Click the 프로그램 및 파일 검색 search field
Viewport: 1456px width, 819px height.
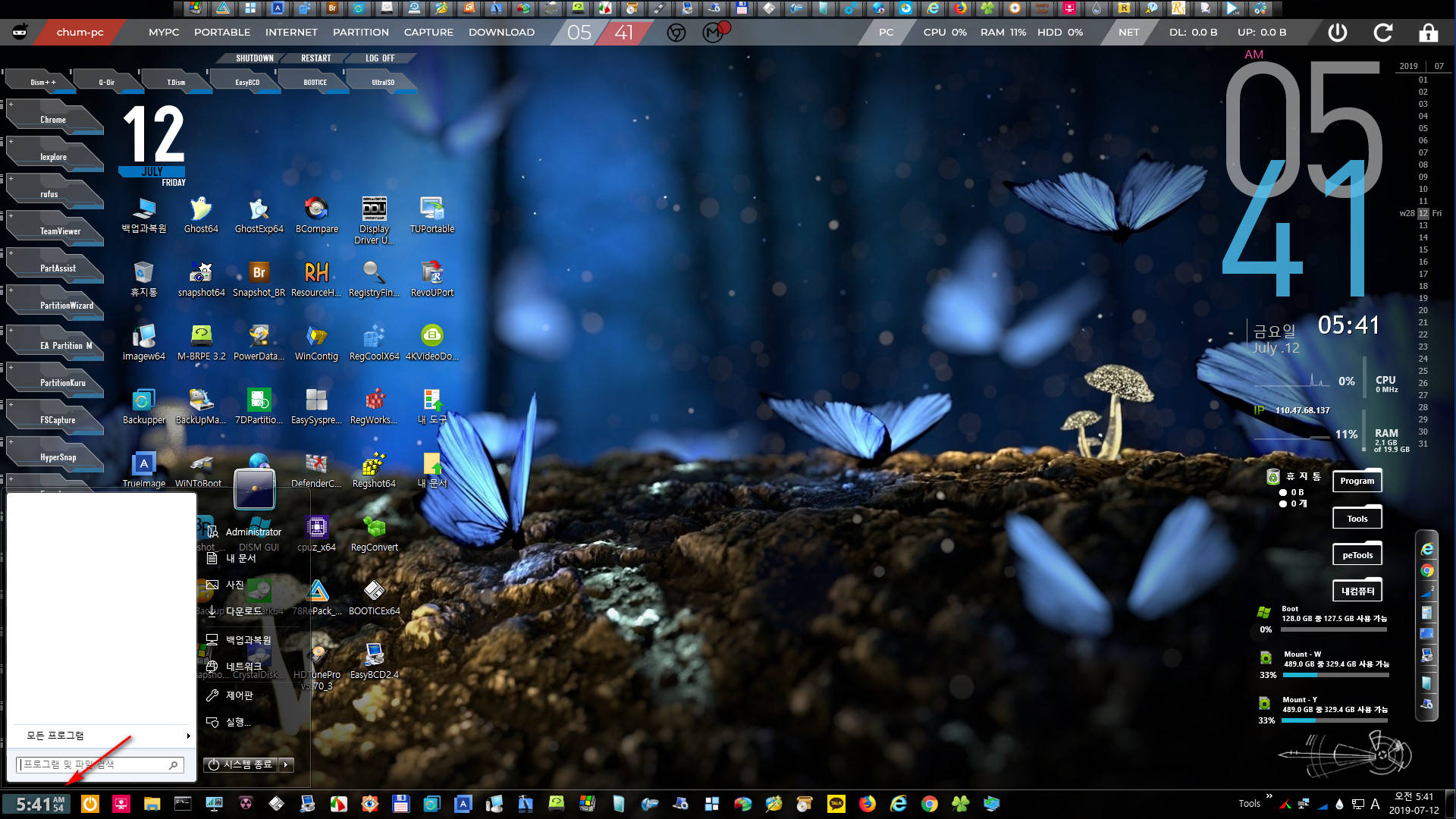coord(100,764)
